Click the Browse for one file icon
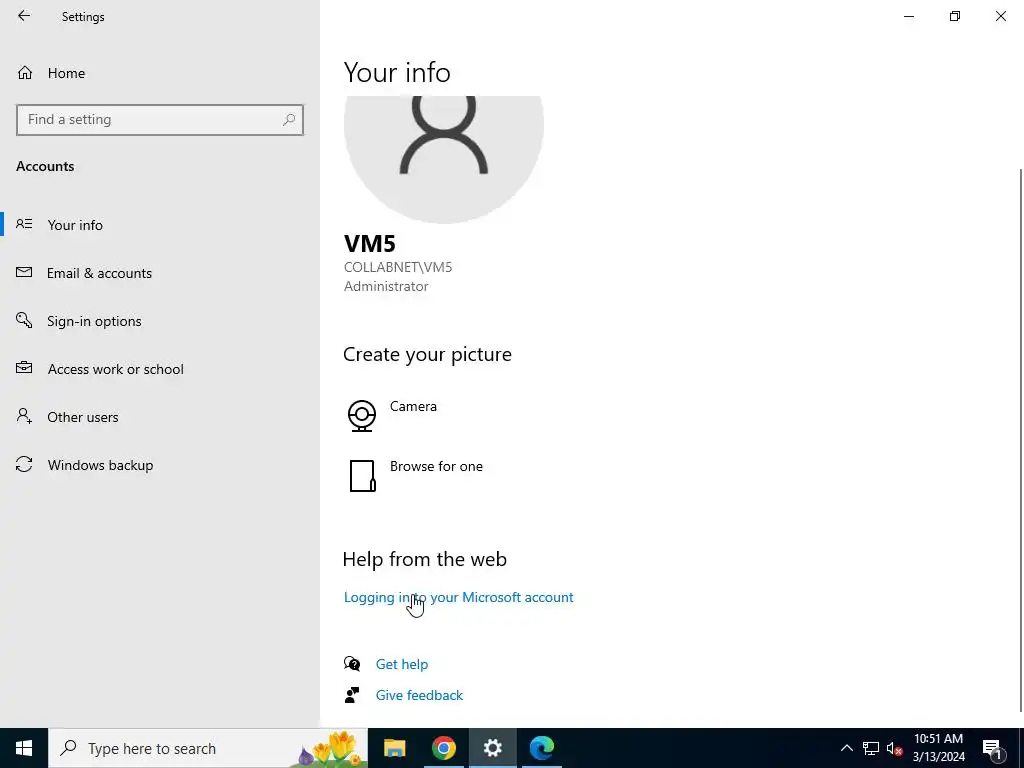The height and width of the screenshot is (768, 1024). click(x=362, y=475)
